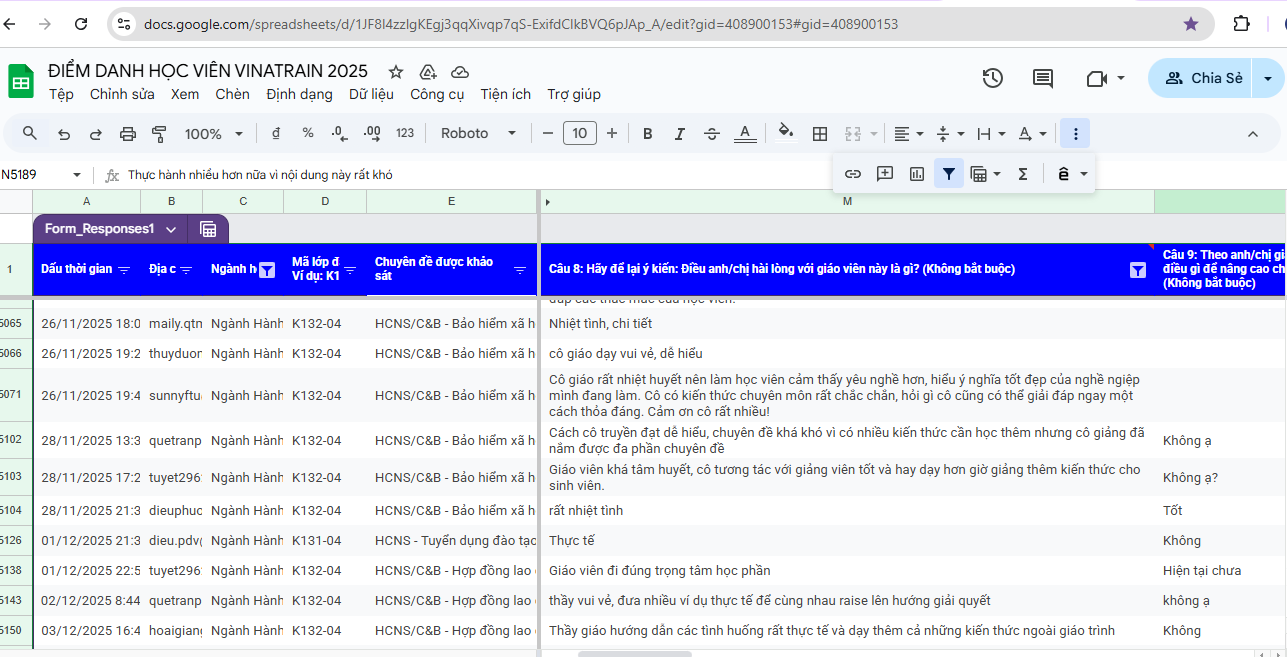Open the Dữ liệu menu
1287x657 pixels.
tap(371, 94)
